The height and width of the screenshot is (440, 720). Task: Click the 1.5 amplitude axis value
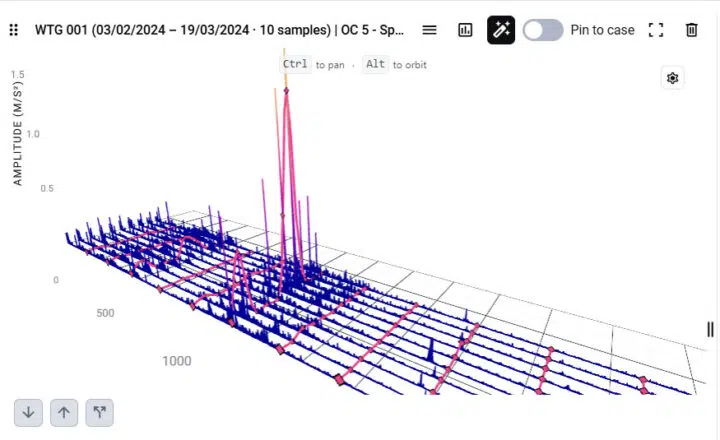(x=18, y=74)
